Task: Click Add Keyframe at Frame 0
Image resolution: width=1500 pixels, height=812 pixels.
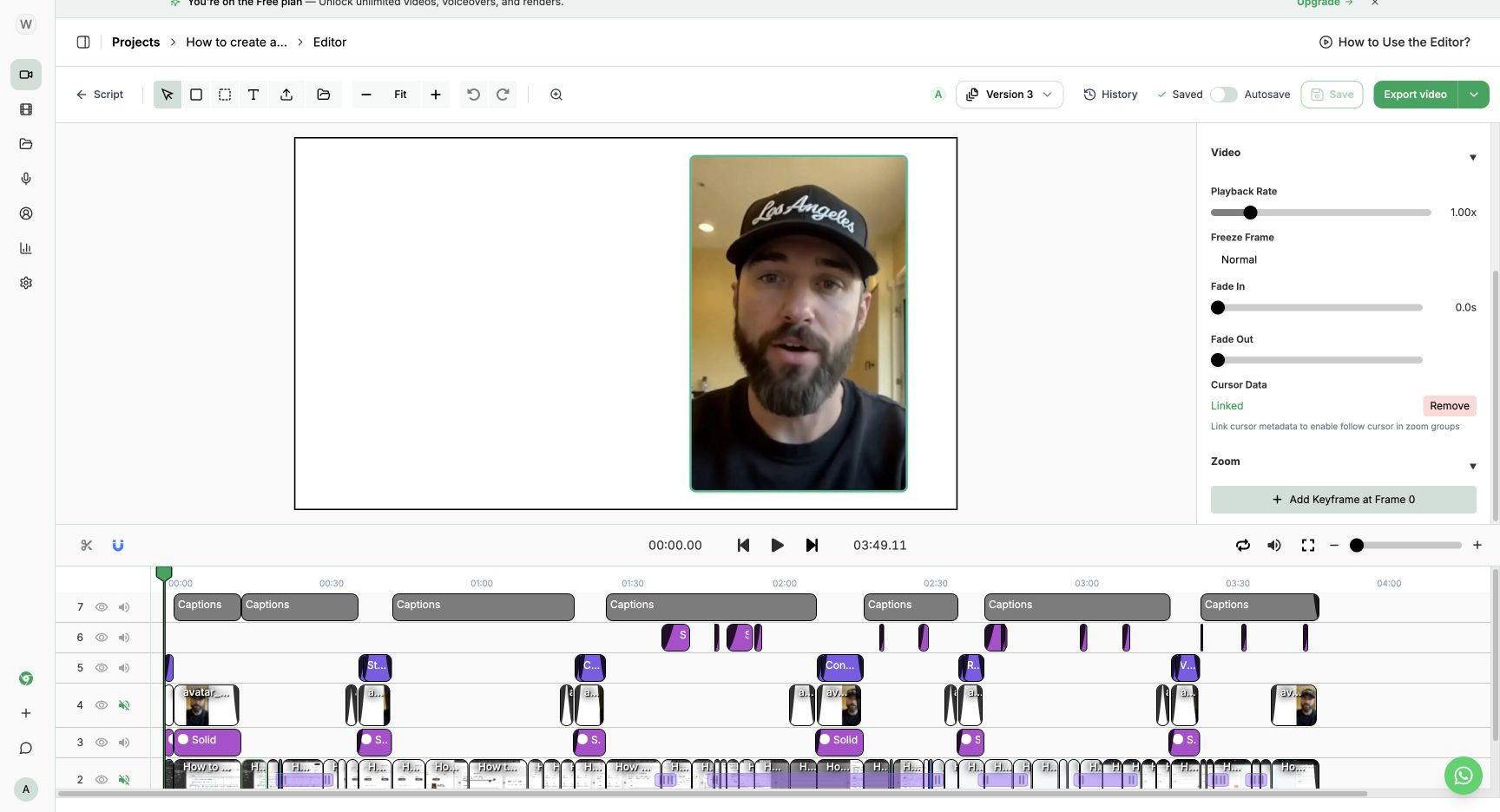Action: pyautogui.click(x=1344, y=500)
